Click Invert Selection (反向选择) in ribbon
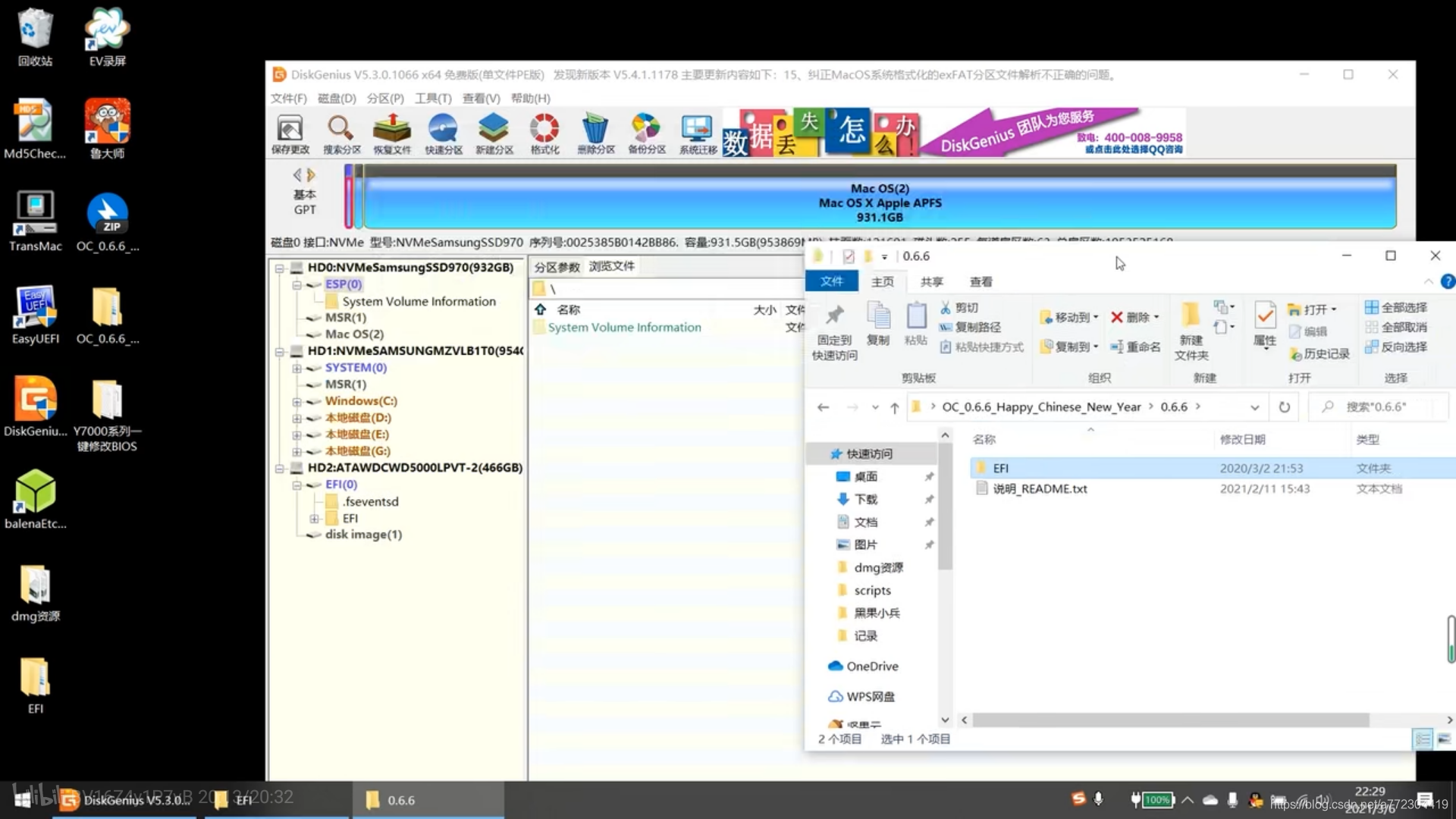Viewport: 1456px width, 819px height. click(x=1396, y=347)
